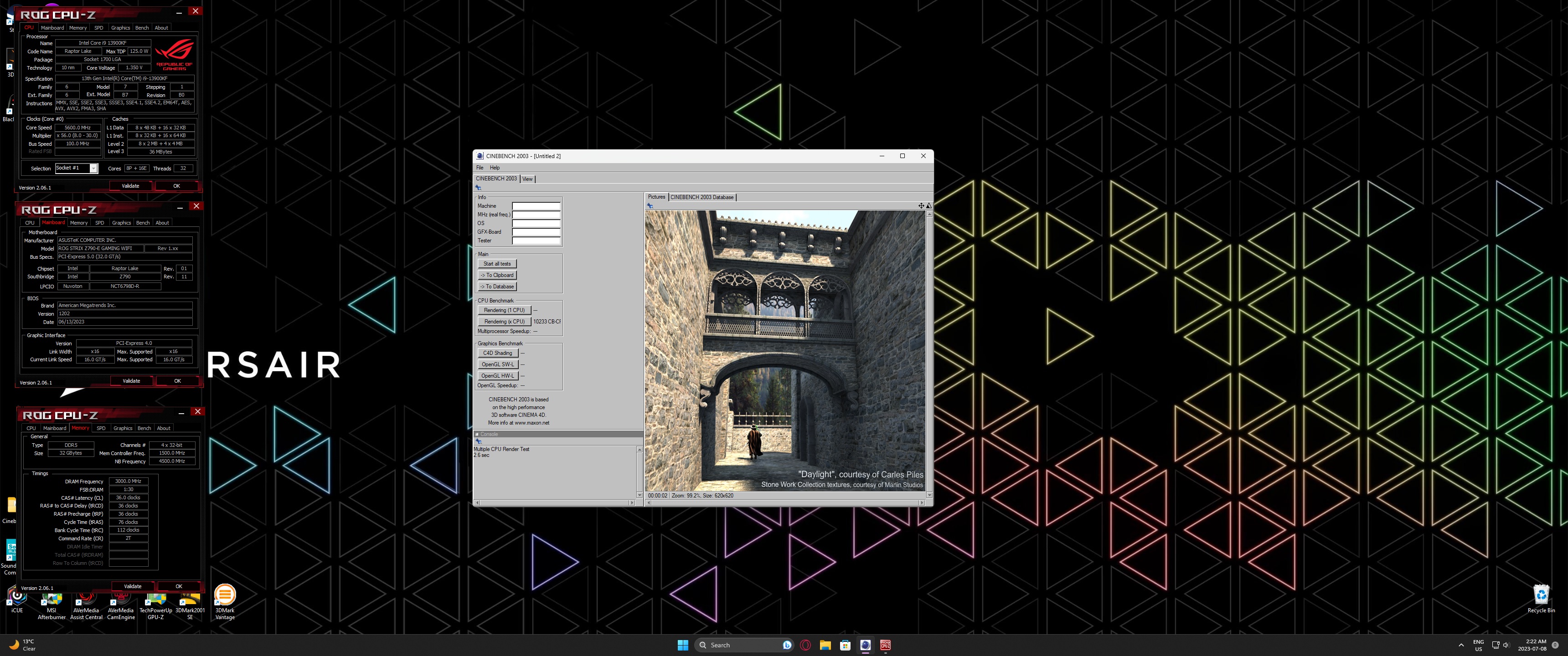Run Rendering (1 CPU) benchmark

[504, 310]
